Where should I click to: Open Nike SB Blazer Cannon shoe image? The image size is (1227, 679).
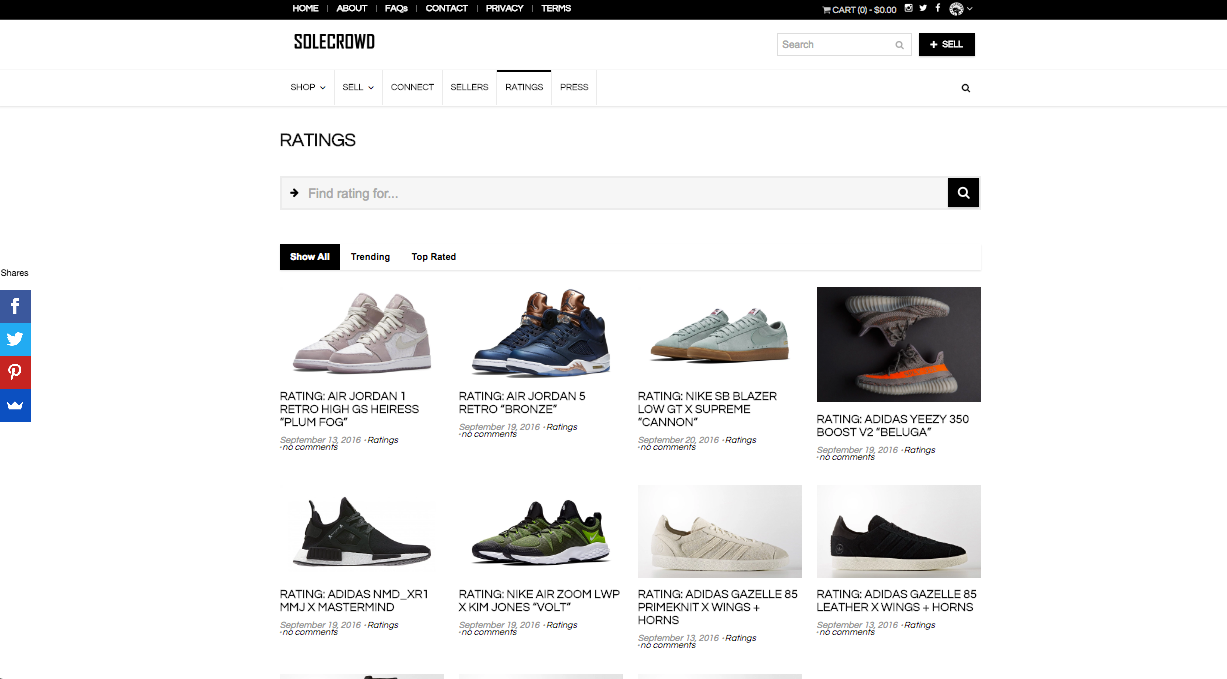(x=720, y=332)
